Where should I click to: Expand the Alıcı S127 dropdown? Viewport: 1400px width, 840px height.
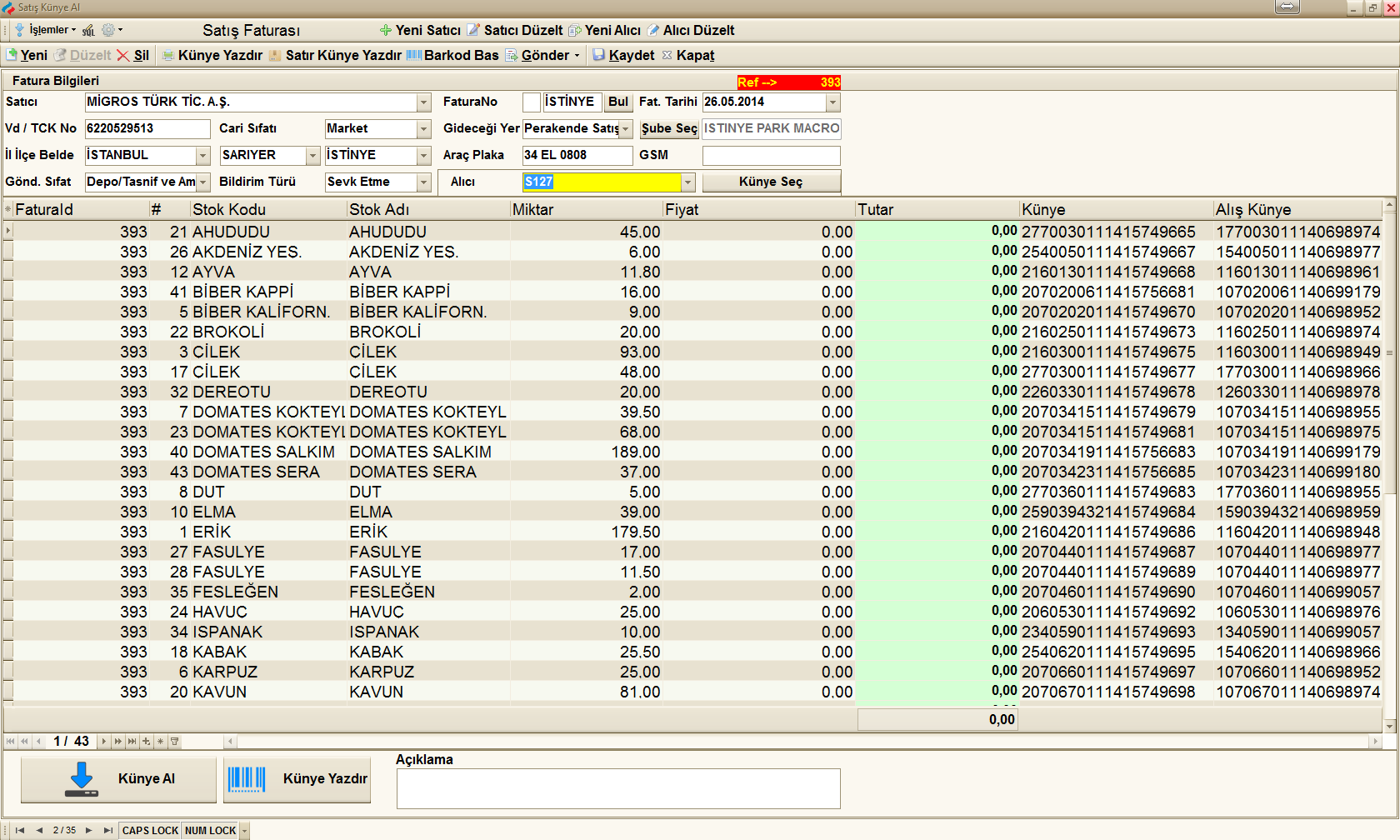coord(687,182)
